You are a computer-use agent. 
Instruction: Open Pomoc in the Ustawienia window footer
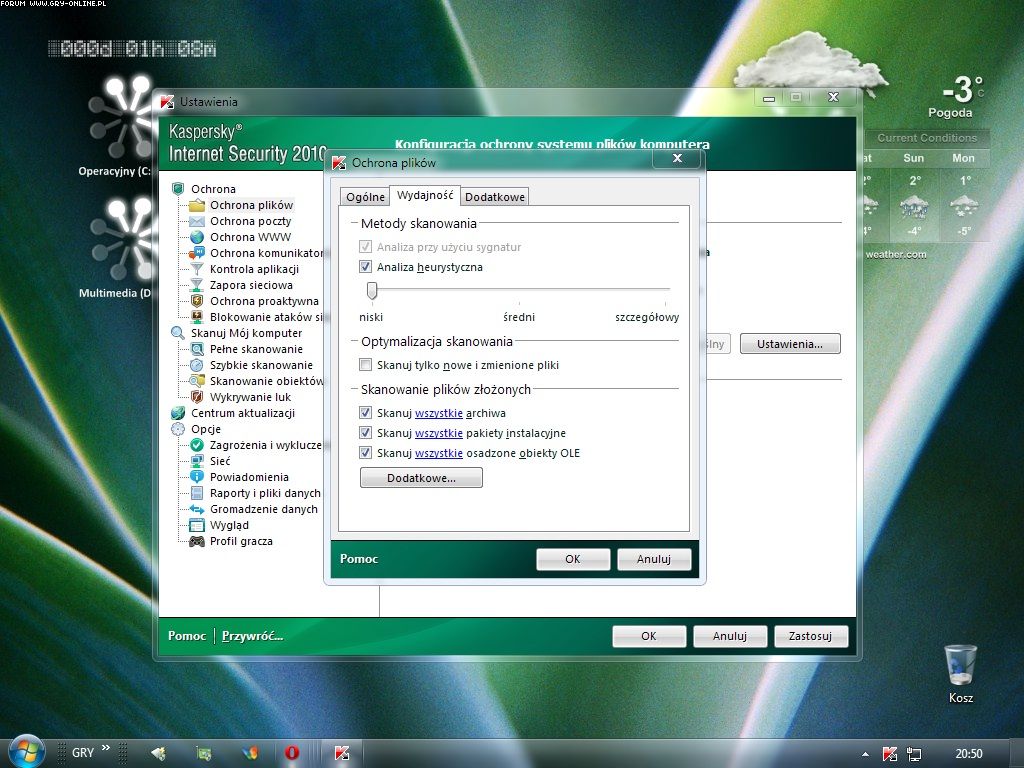[x=187, y=636]
